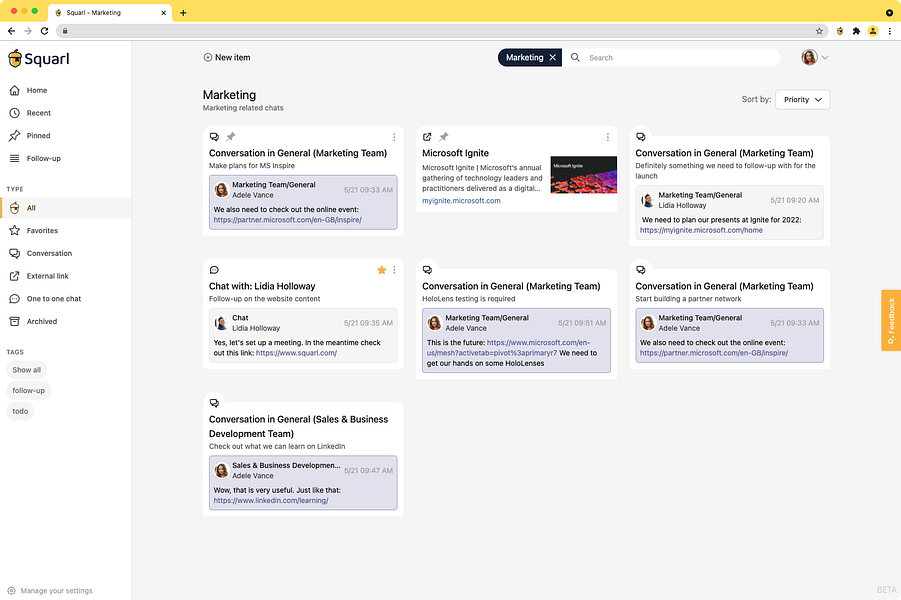The height and width of the screenshot is (600, 901).
Task: Open myignite.microsoft.com/home link
Action: [x=701, y=230]
